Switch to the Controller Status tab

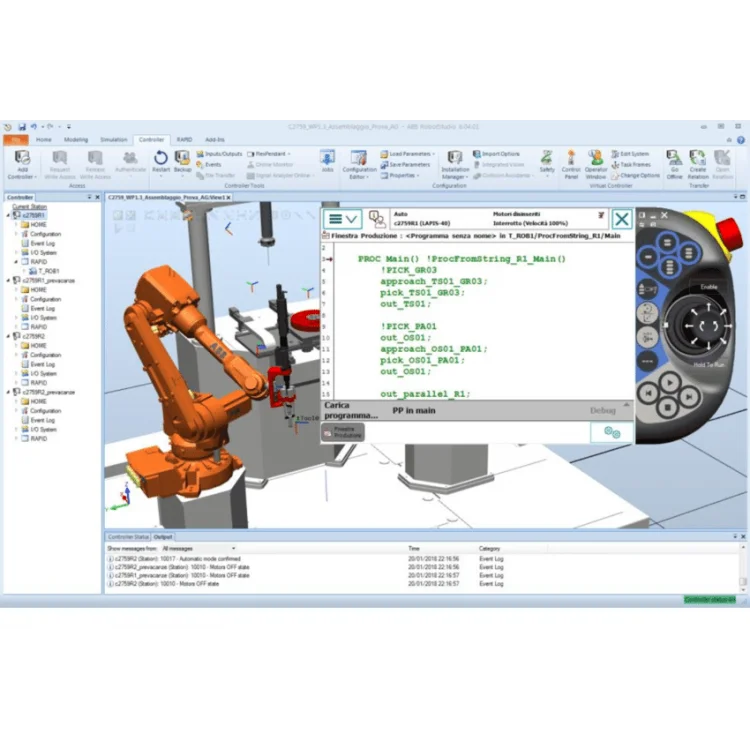pos(128,537)
